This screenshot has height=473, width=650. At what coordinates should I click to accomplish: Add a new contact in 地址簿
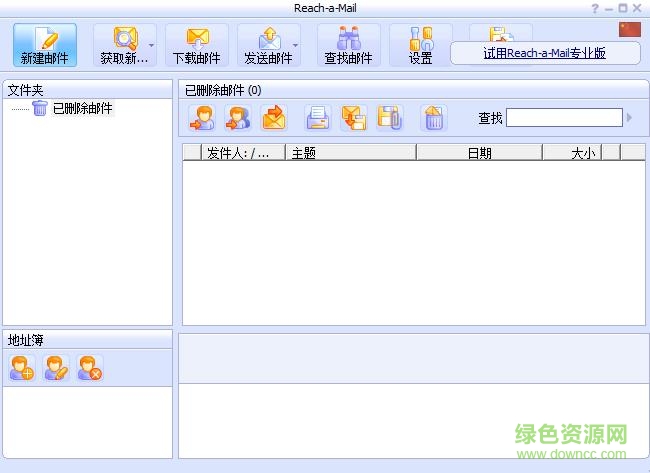coord(21,369)
